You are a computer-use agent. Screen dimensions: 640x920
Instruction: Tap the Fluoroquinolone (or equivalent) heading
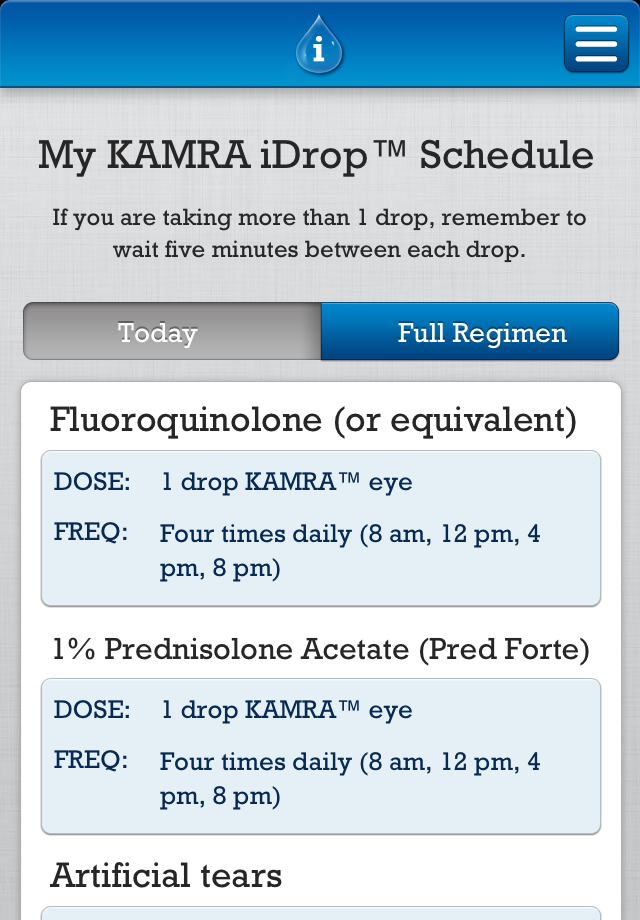(x=313, y=420)
